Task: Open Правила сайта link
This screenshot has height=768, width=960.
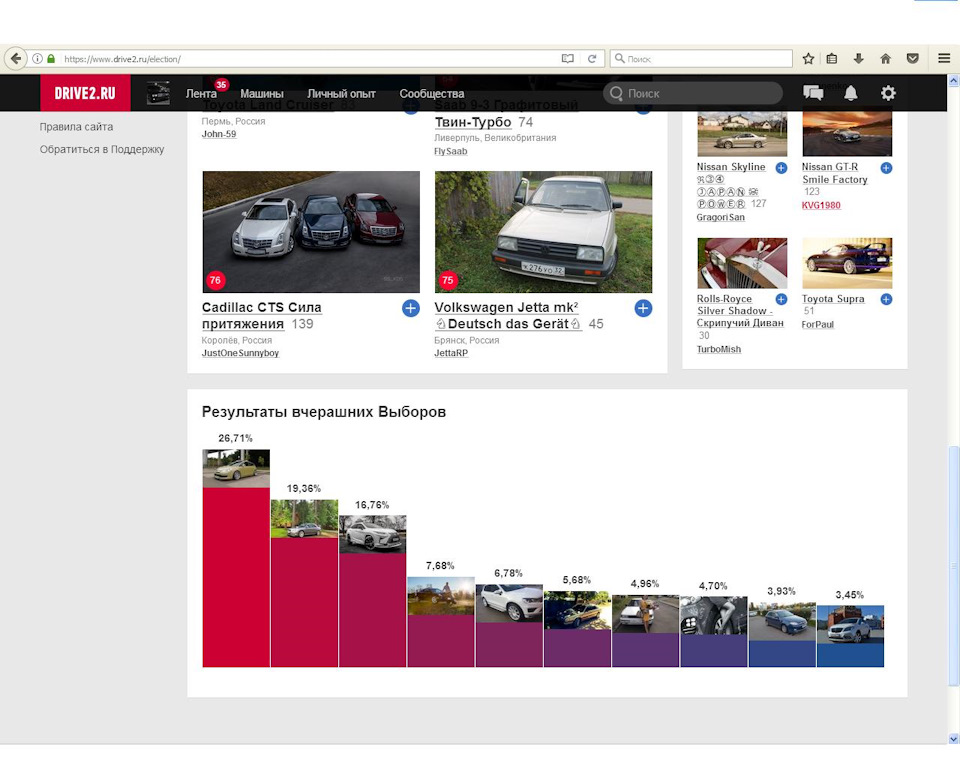Action: click(x=77, y=127)
